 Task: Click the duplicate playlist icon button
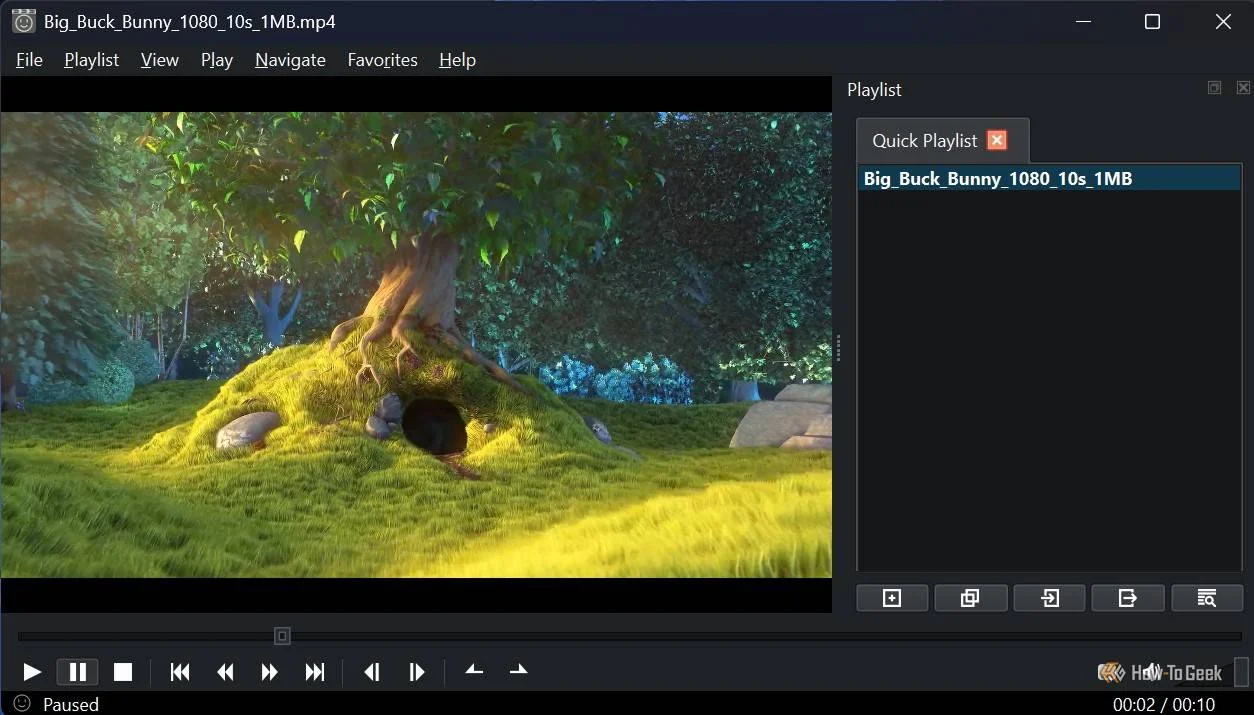tap(970, 598)
